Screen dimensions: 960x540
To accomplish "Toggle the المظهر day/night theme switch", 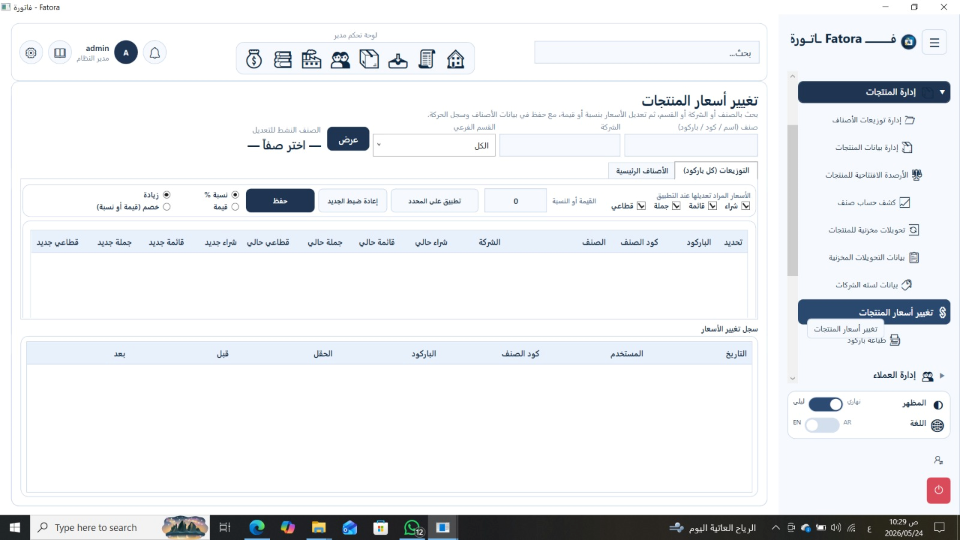I will click(825, 404).
